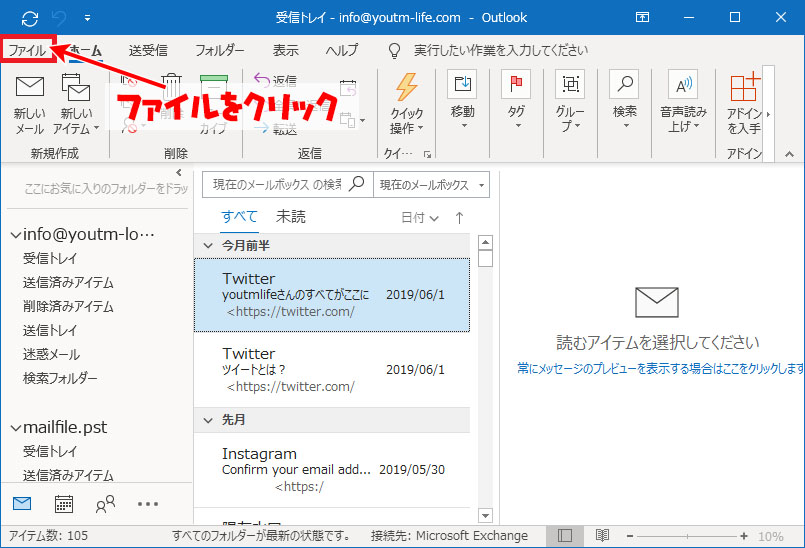Open more navigation options ellipsis
The height and width of the screenshot is (548, 805).
pyautogui.click(x=148, y=504)
